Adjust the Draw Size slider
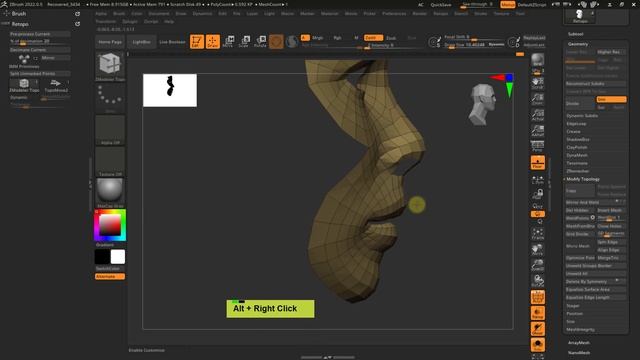 [x=464, y=45]
